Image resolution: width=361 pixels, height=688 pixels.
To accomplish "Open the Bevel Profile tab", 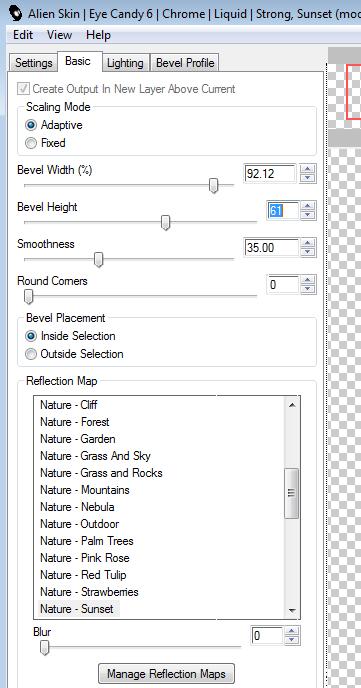I will click(x=185, y=63).
